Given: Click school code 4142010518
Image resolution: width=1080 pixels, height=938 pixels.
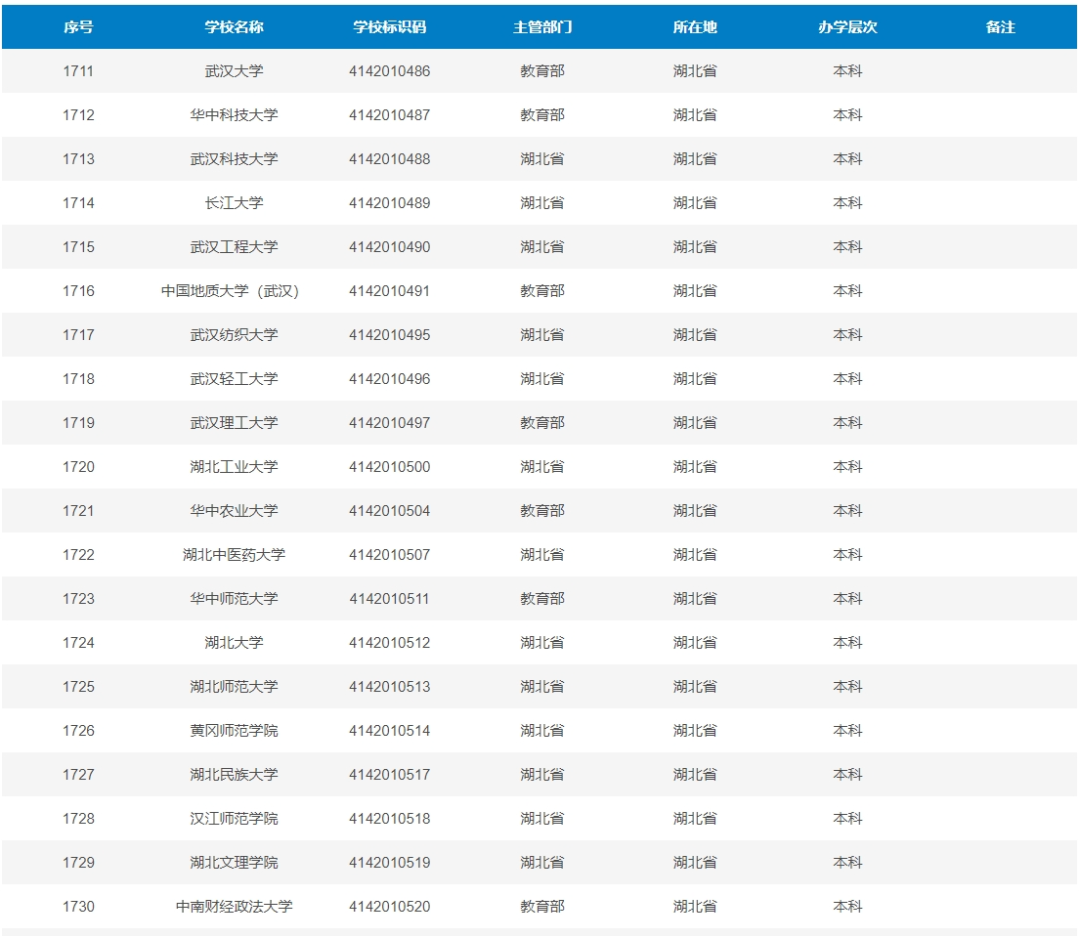Looking at the screenshot, I should (389, 819).
